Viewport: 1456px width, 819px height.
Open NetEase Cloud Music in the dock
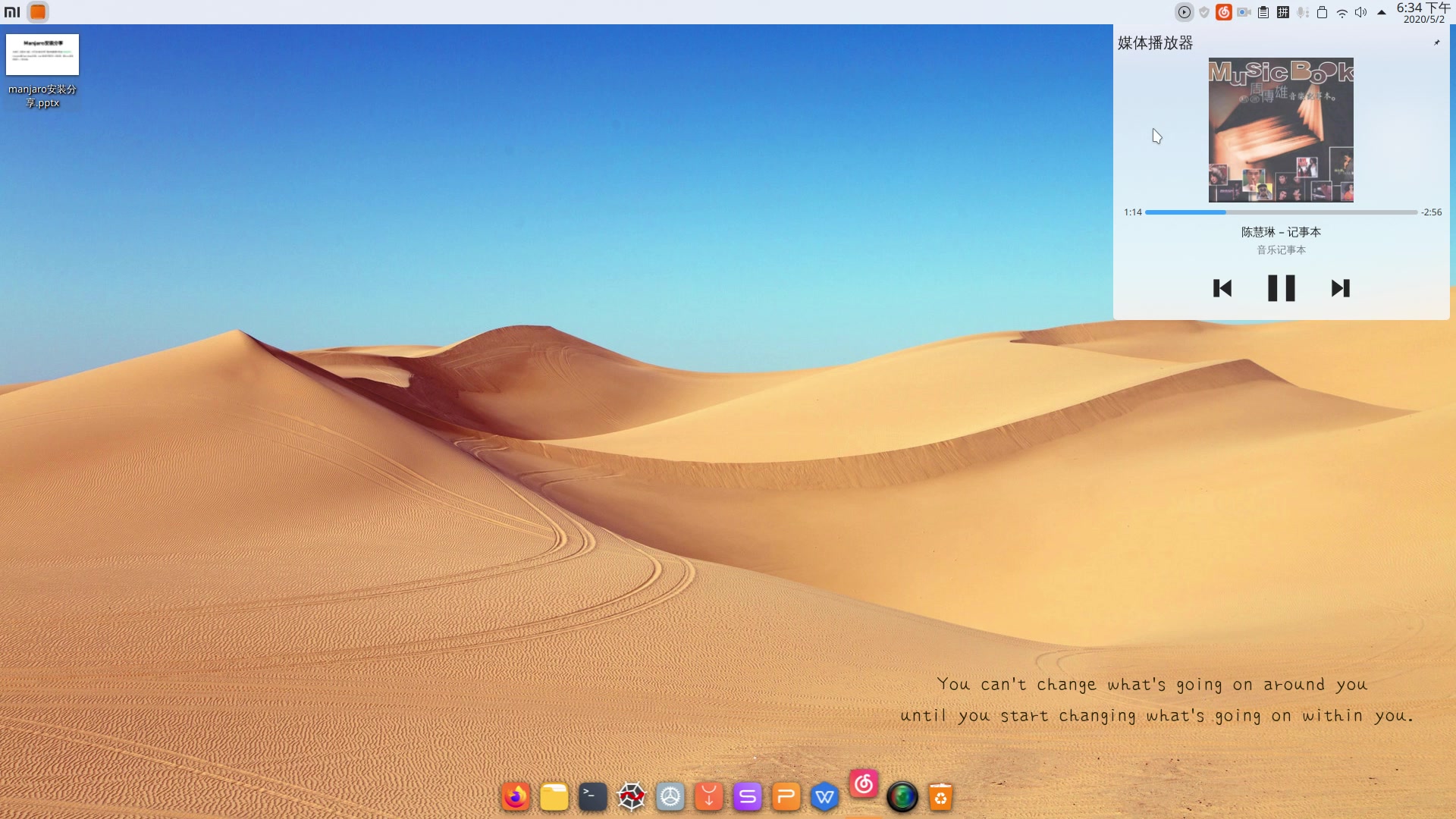coord(864,784)
